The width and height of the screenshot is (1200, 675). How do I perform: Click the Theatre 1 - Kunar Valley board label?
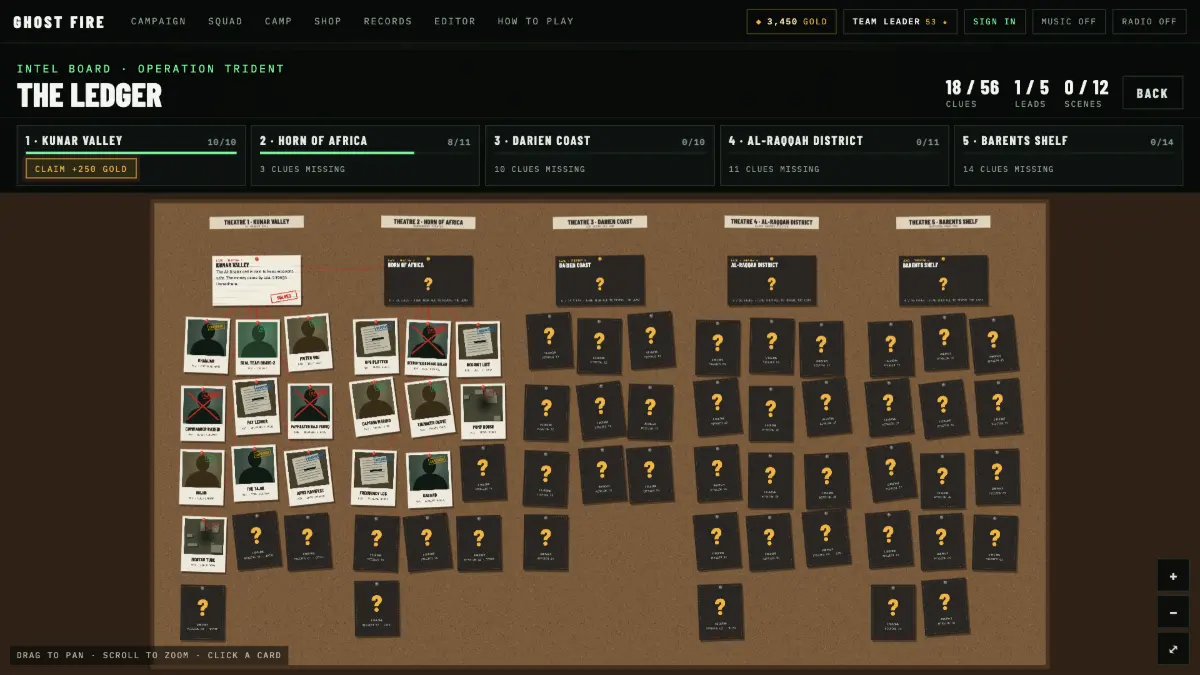(257, 222)
